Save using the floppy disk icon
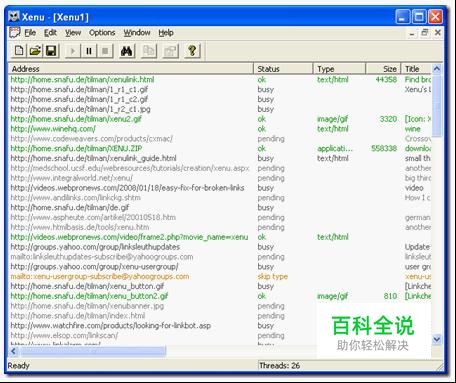 (51, 51)
